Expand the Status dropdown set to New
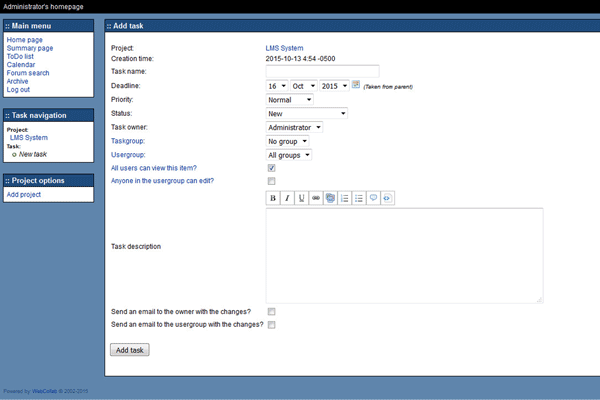 point(306,113)
